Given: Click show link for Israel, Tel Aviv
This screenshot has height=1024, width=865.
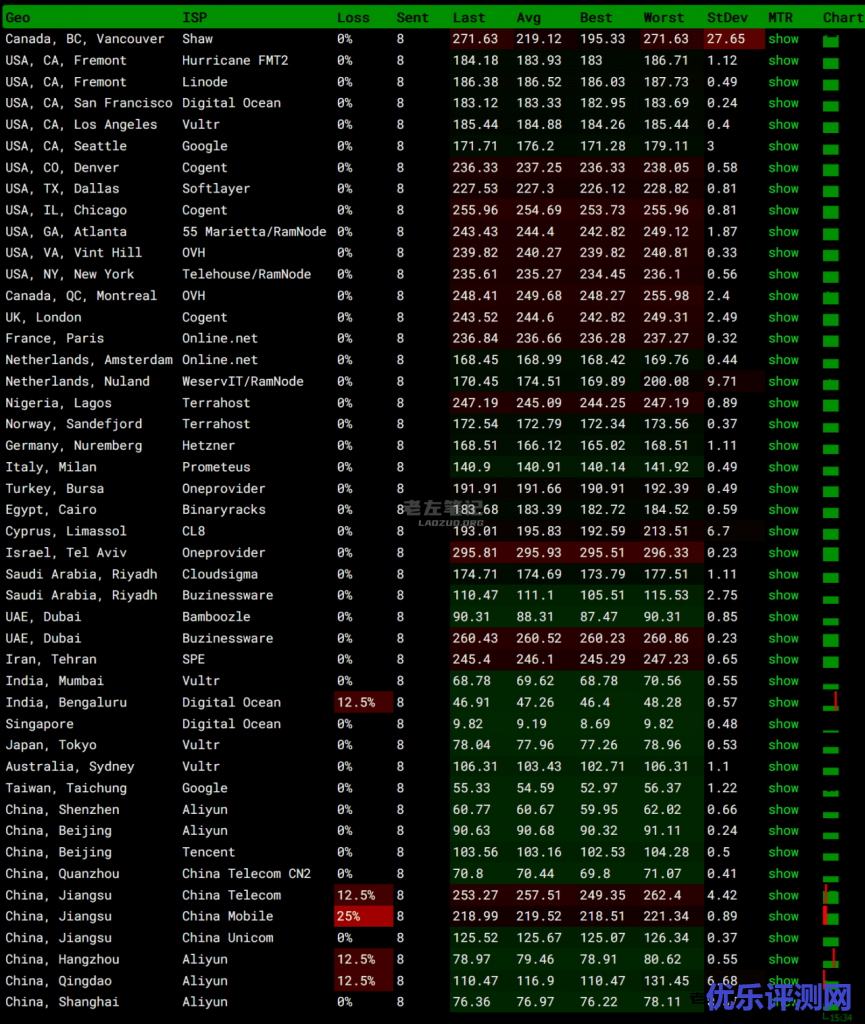Looking at the screenshot, I should coord(783,553).
